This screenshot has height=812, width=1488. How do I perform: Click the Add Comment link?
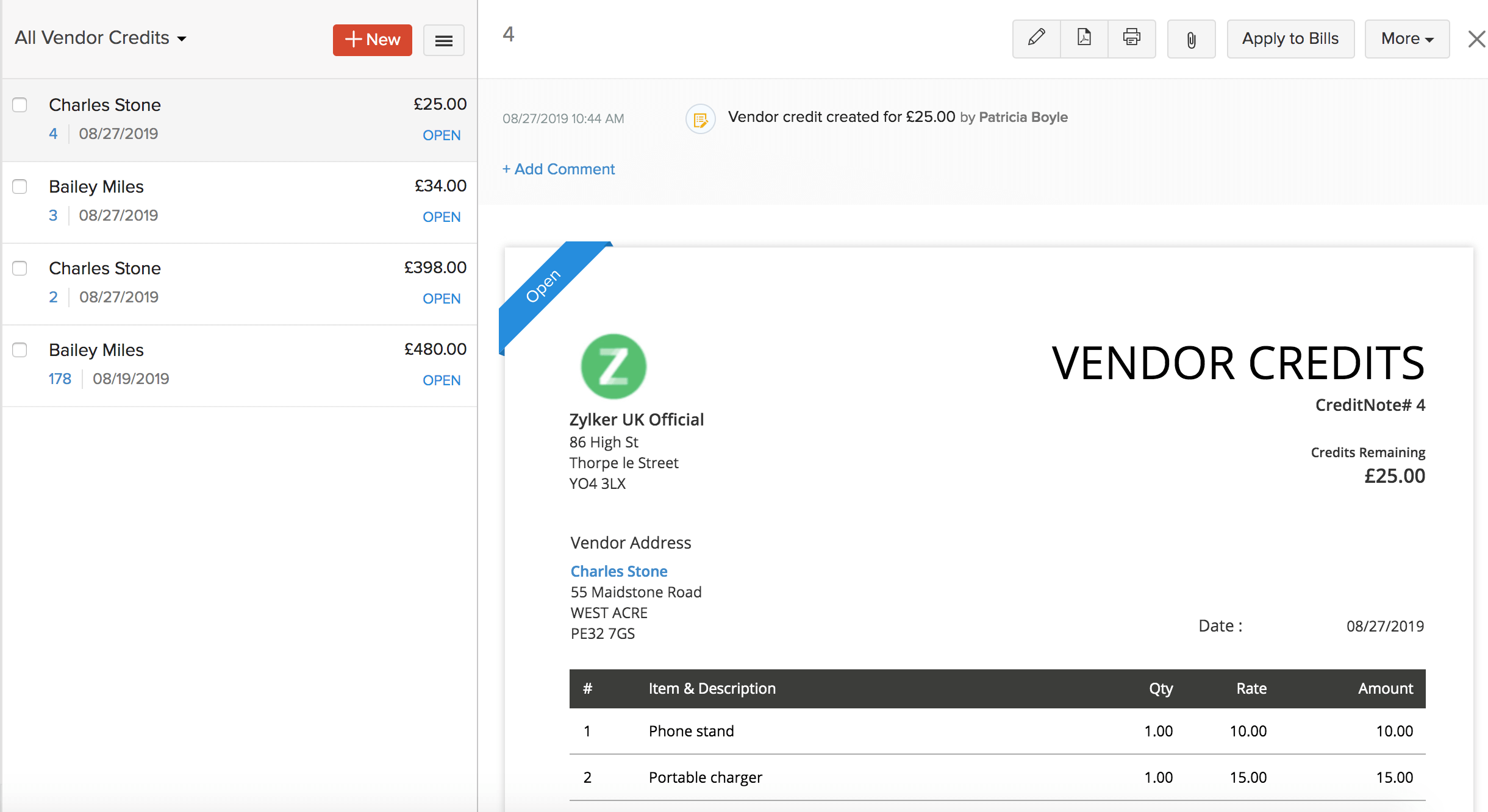point(558,169)
